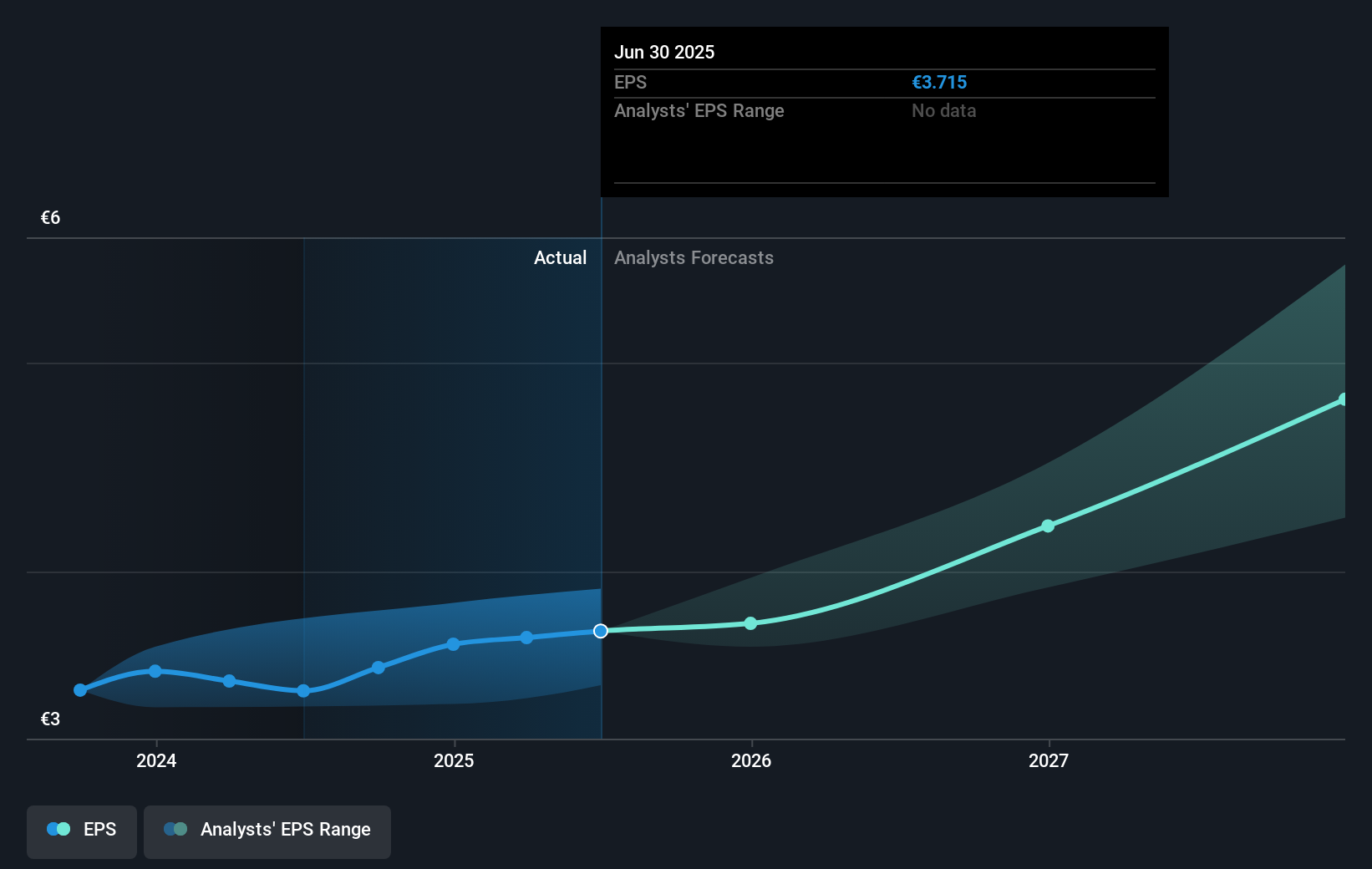Select the 2026 label on the x-axis
The width and height of the screenshot is (1372, 869).
tap(750, 761)
